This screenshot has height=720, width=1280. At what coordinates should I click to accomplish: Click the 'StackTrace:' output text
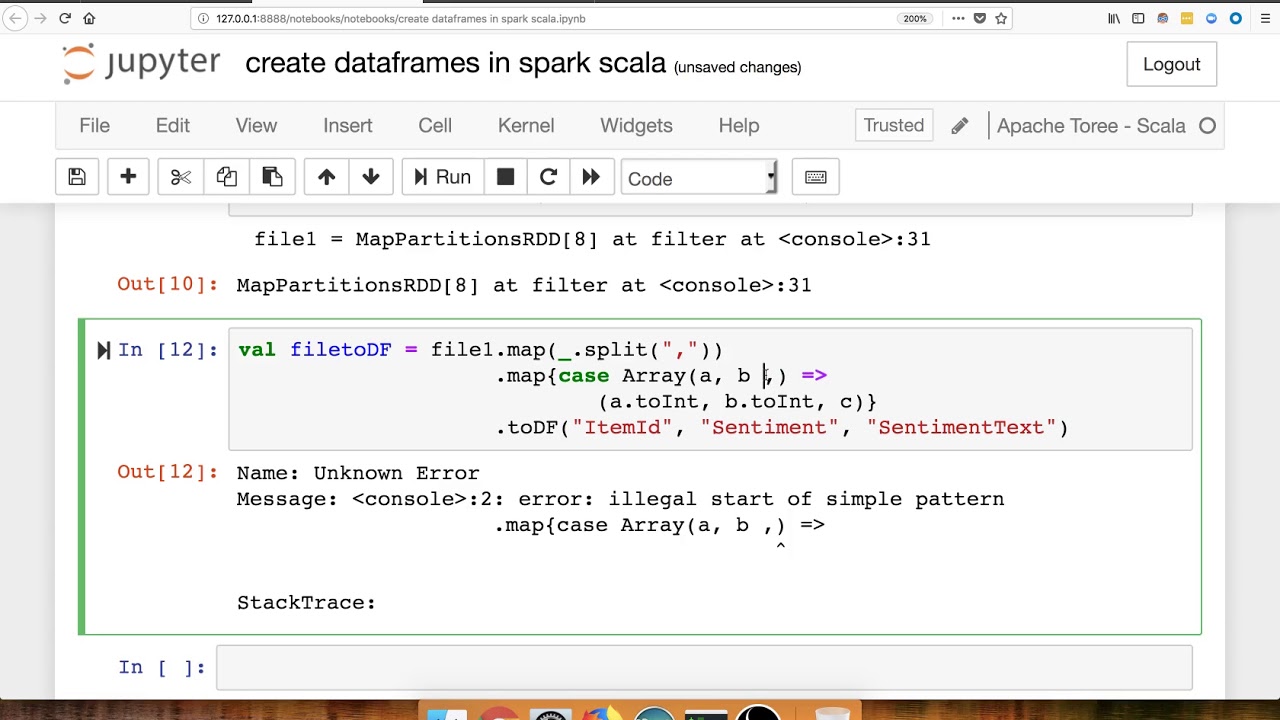pos(306,602)
